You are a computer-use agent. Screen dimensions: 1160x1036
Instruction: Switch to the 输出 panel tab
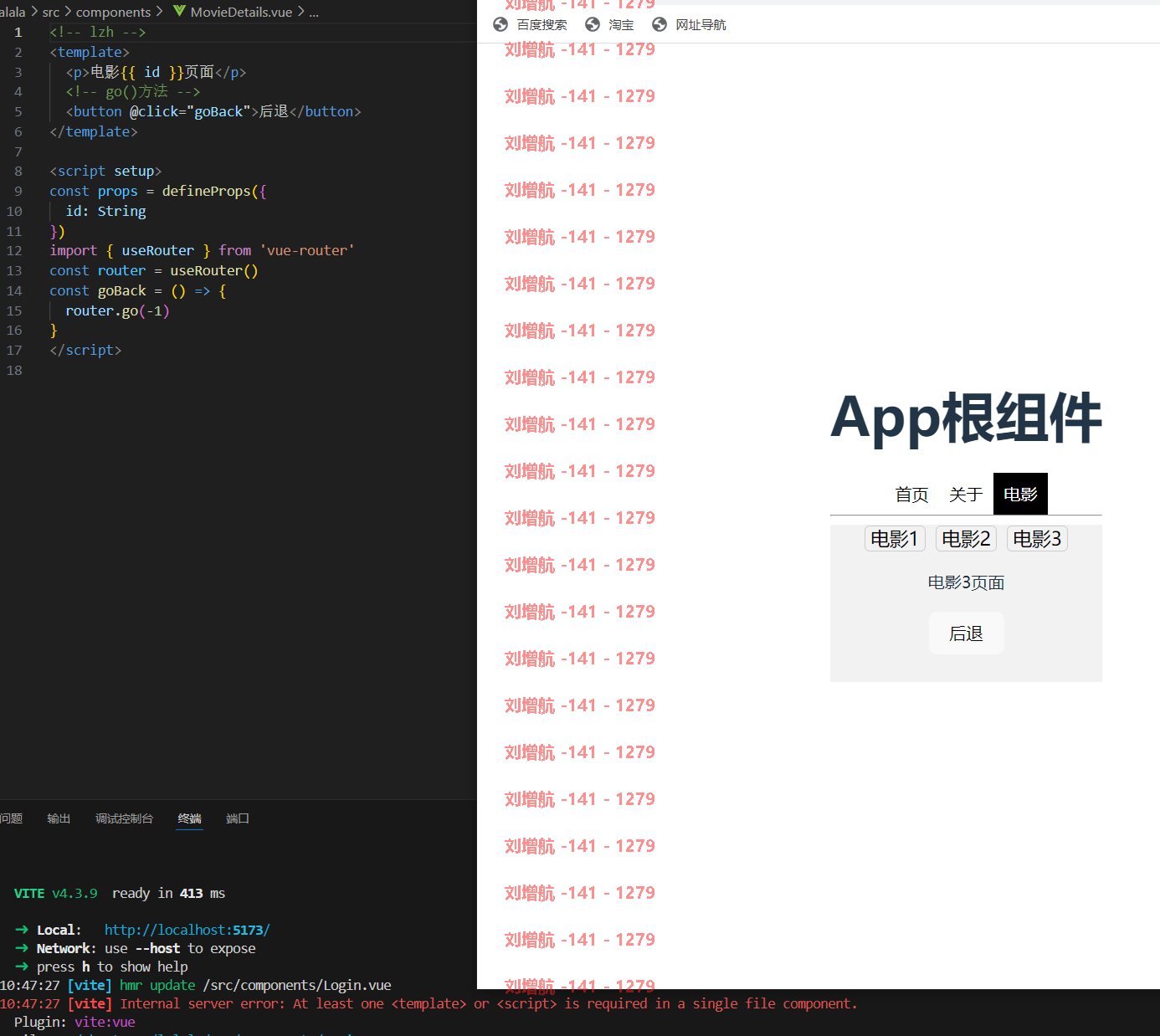coord(59,818)
